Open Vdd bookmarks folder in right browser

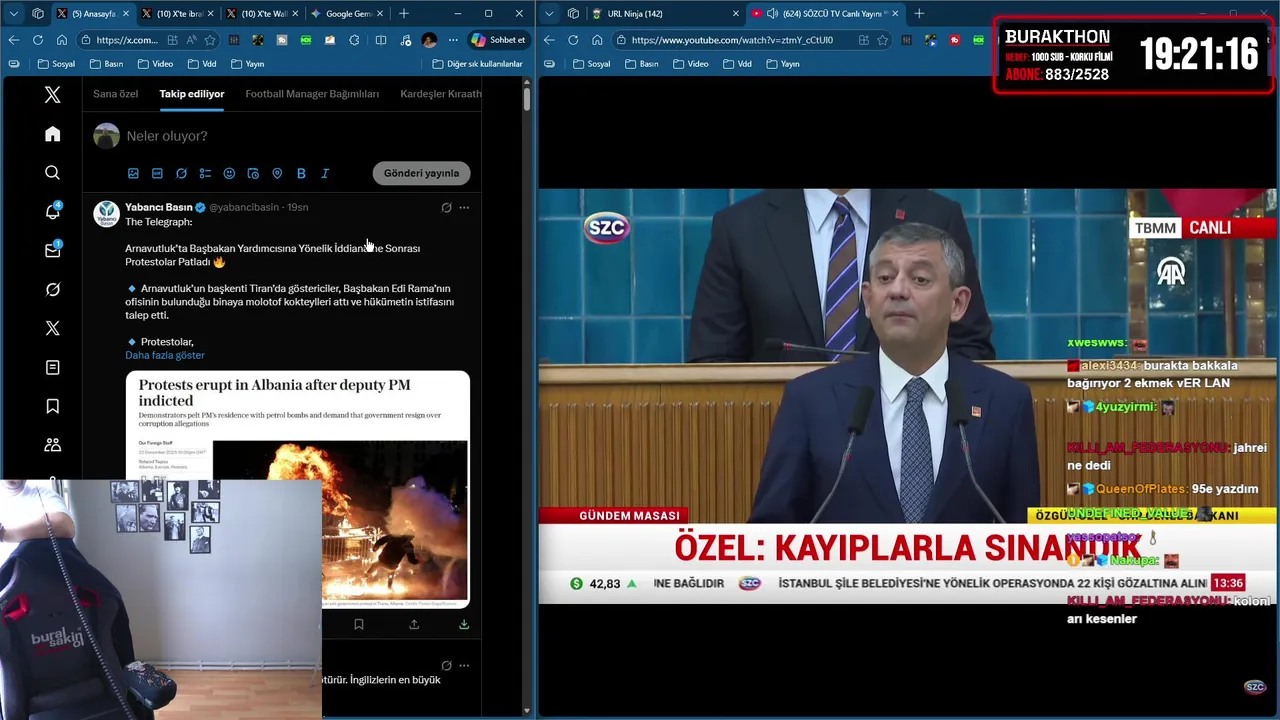point(736,64)
